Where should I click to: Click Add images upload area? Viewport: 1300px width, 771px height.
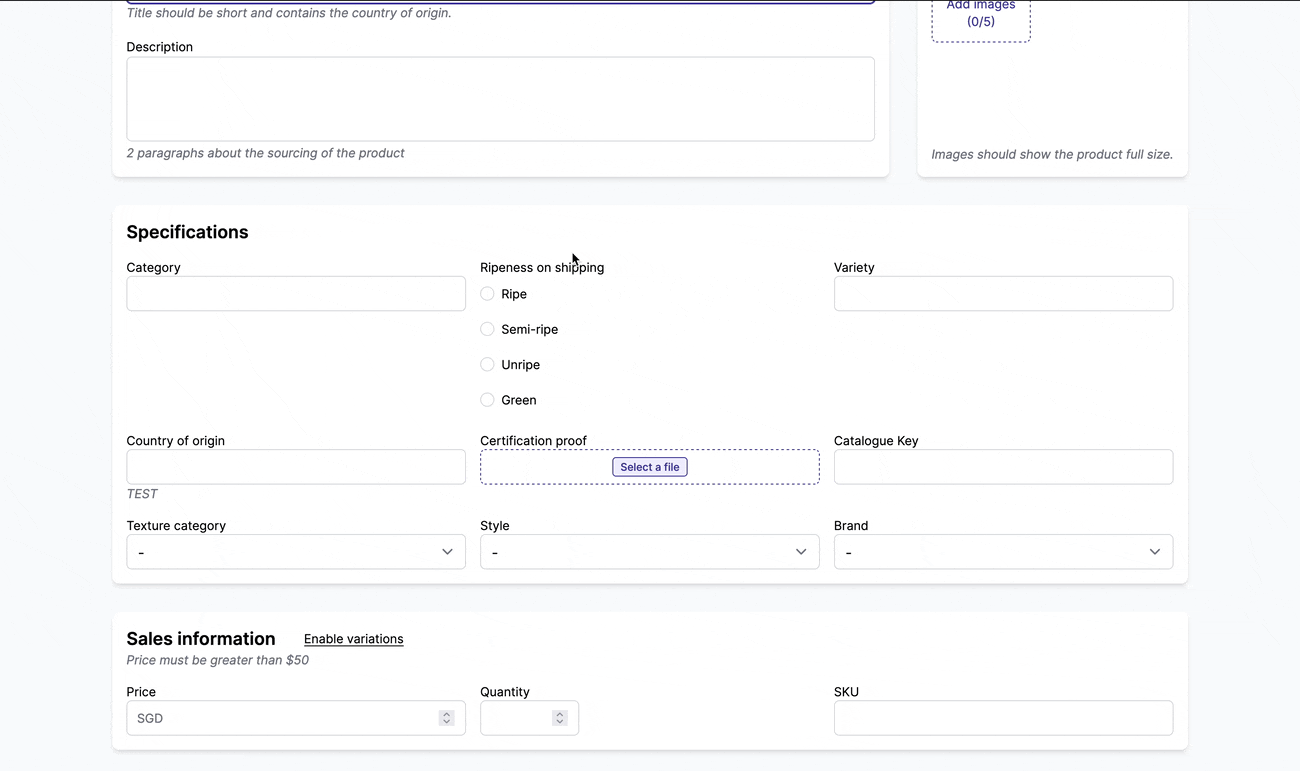click(980, 14)
